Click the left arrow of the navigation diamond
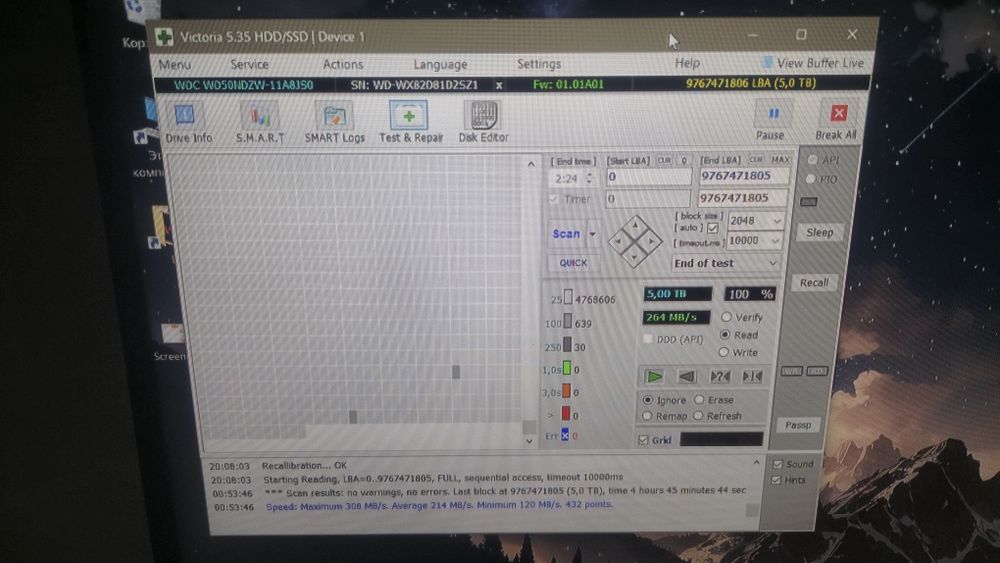This screenshot has height=563, width=1000. 619,242
